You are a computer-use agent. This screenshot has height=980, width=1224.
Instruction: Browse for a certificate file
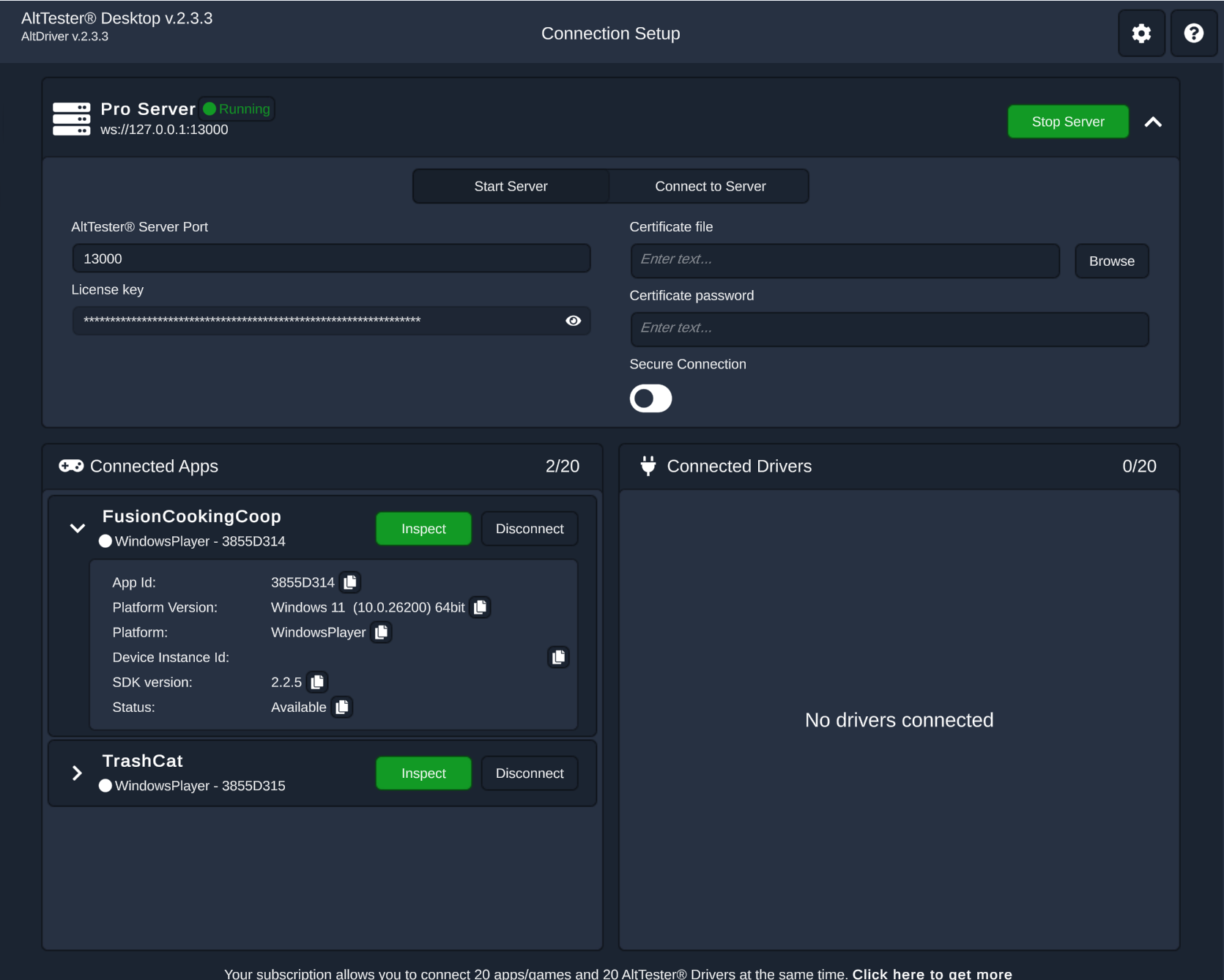pos(1111,261)
